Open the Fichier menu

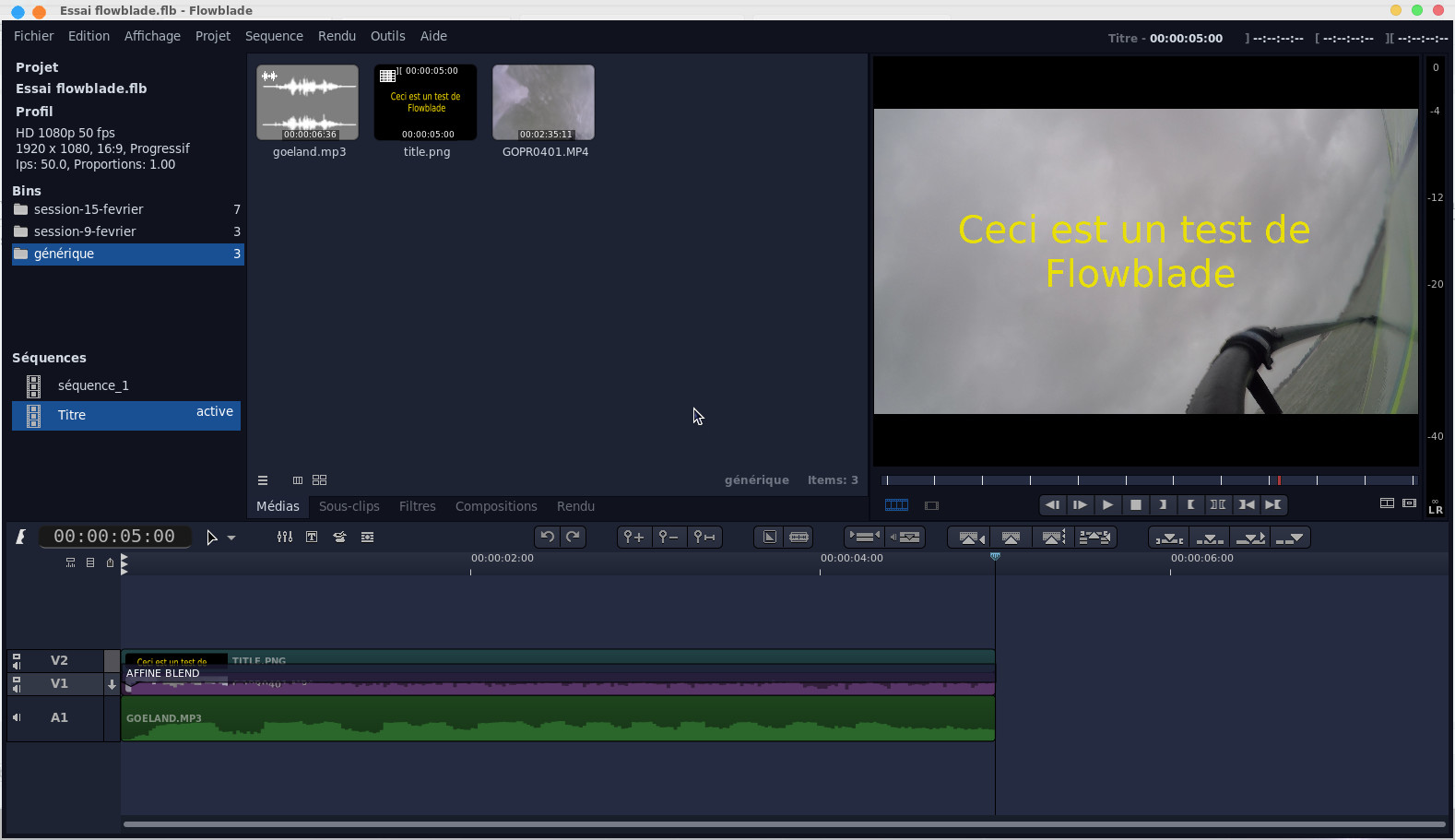click(33, 36)
